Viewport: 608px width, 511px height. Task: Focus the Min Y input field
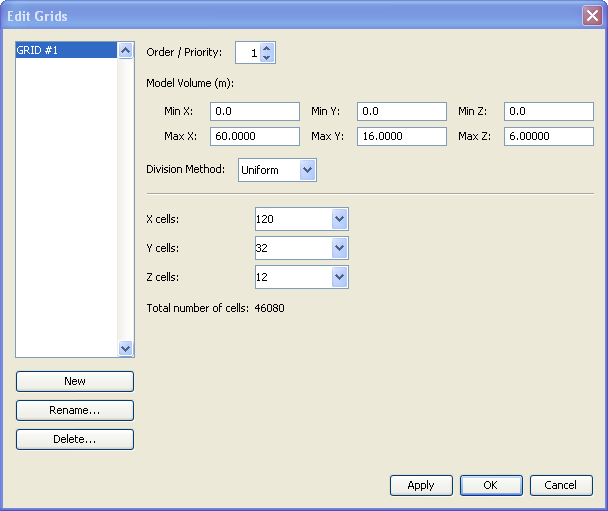401,112
